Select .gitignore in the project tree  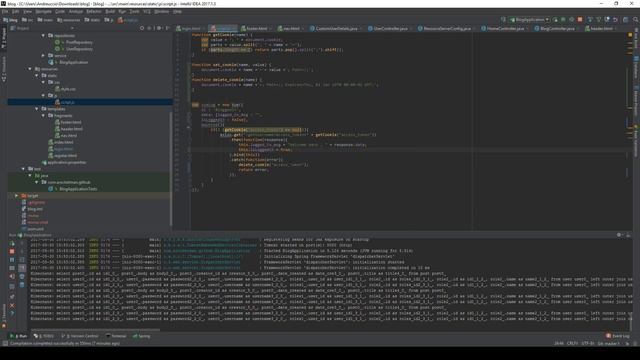(33, 202)
